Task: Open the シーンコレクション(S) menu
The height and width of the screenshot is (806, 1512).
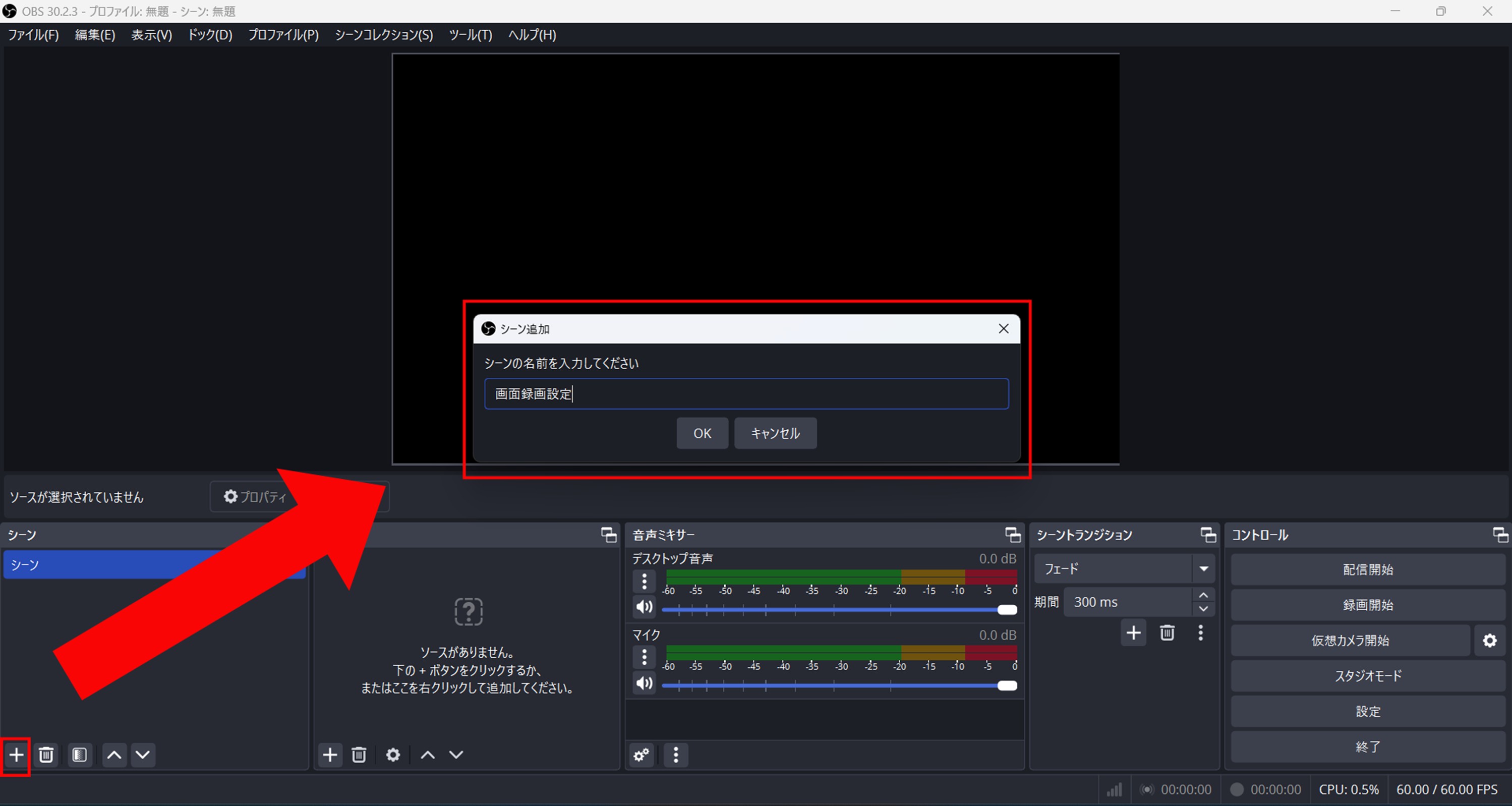Action: click(383, 35)
